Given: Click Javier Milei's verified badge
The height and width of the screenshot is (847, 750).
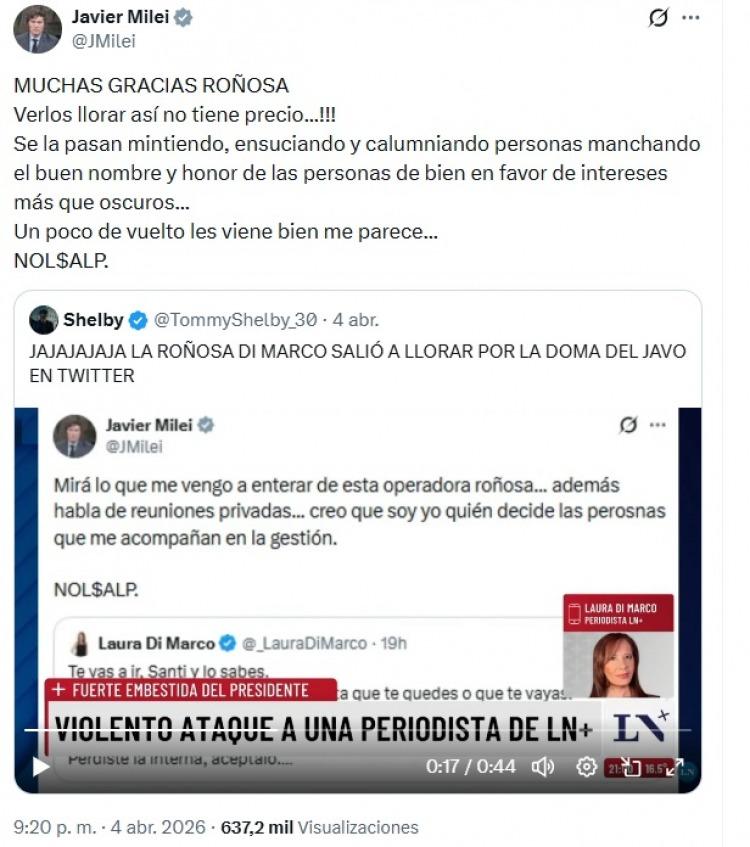Looking at the screenshot, I should point(183,17).
